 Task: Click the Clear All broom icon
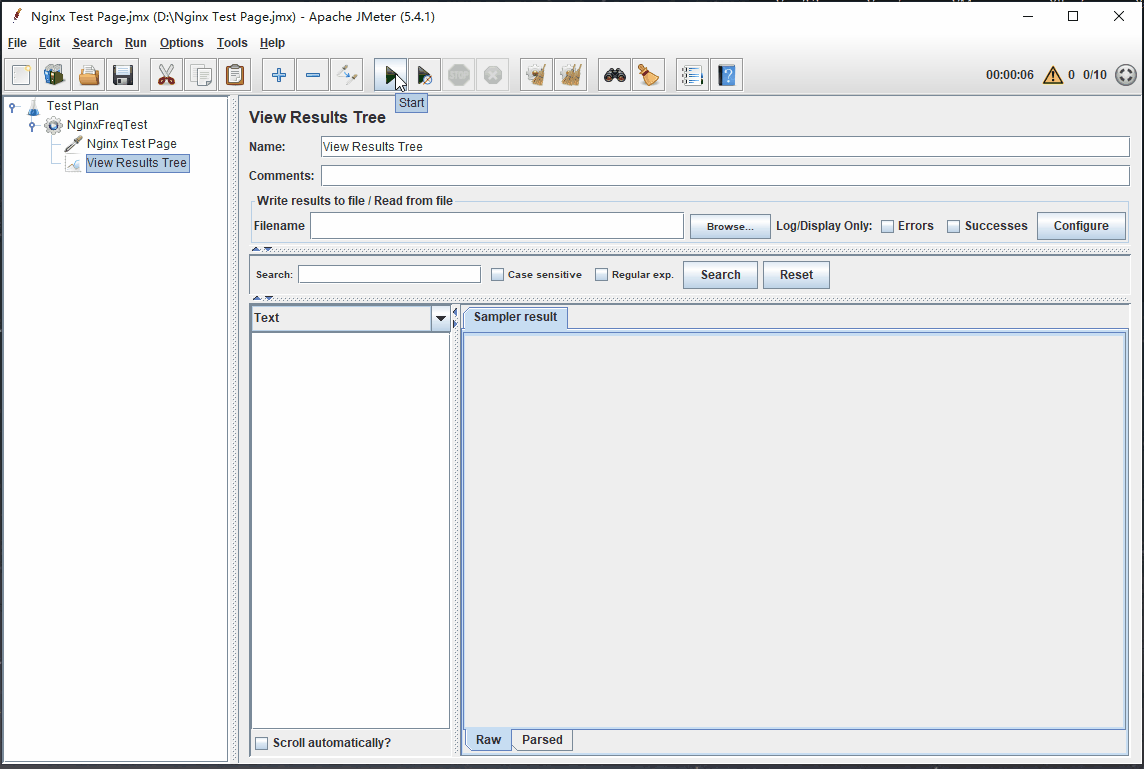coord(570,75)
